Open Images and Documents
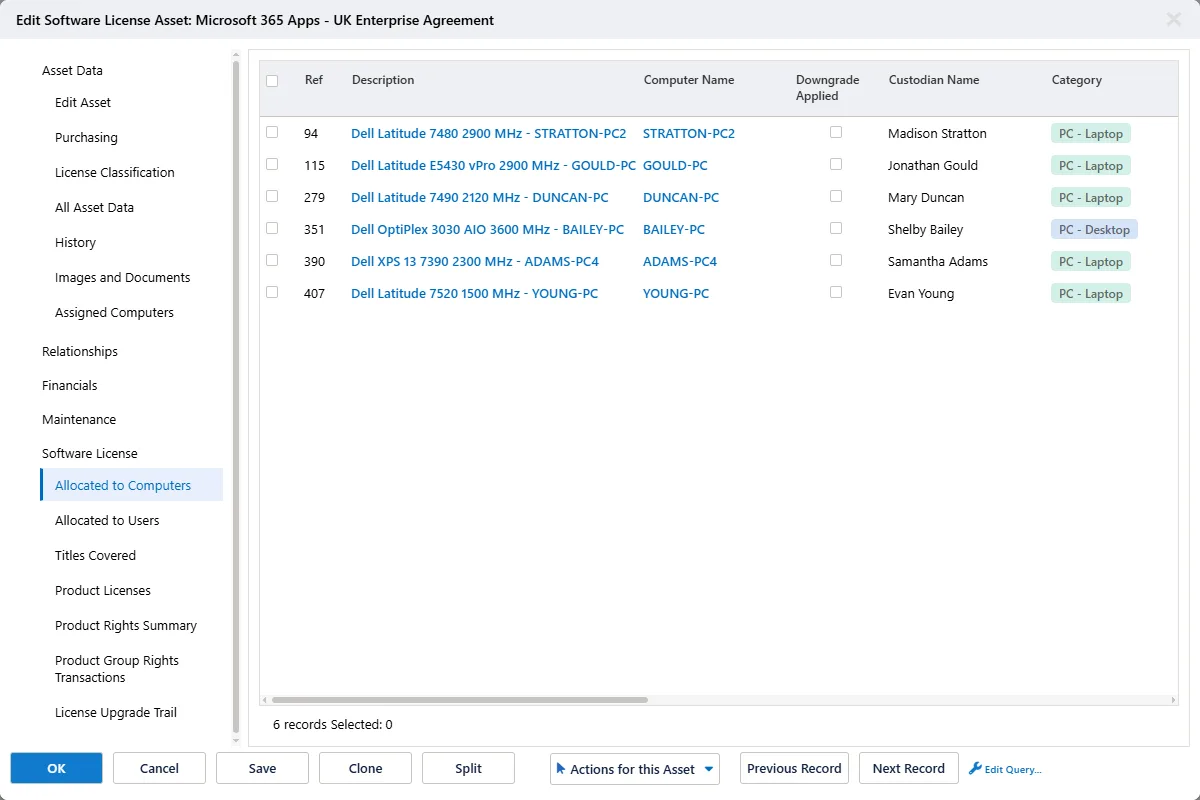This screenshot has width=1200, height=800. point(122,278)
